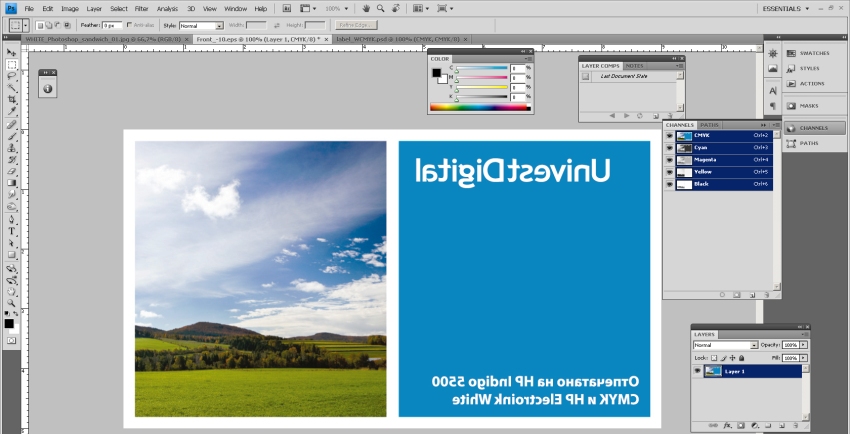The image size is (850, 434).
Task: Toggle Last Document State layer comp box
Action: tap(585, 76)
